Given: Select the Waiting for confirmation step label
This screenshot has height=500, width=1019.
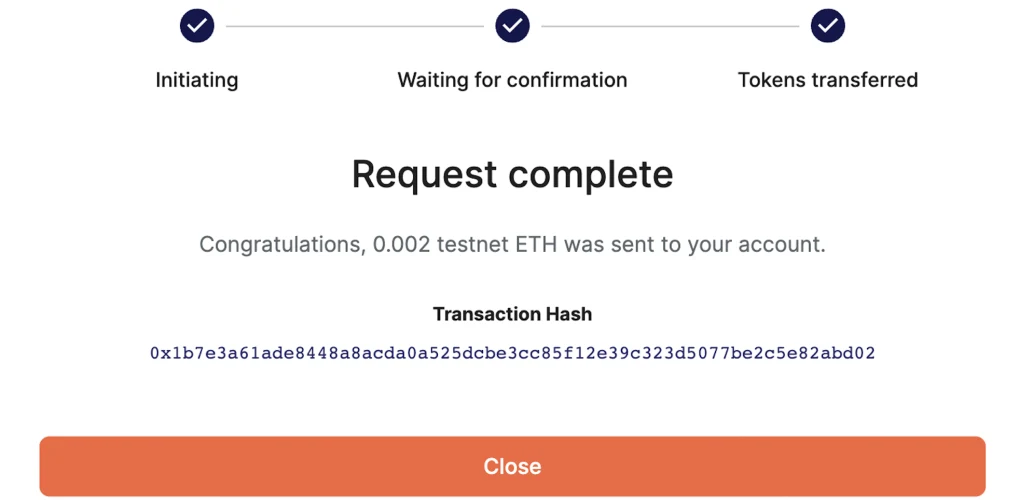Looking at the screenshot, I should (x=512, y=80).
